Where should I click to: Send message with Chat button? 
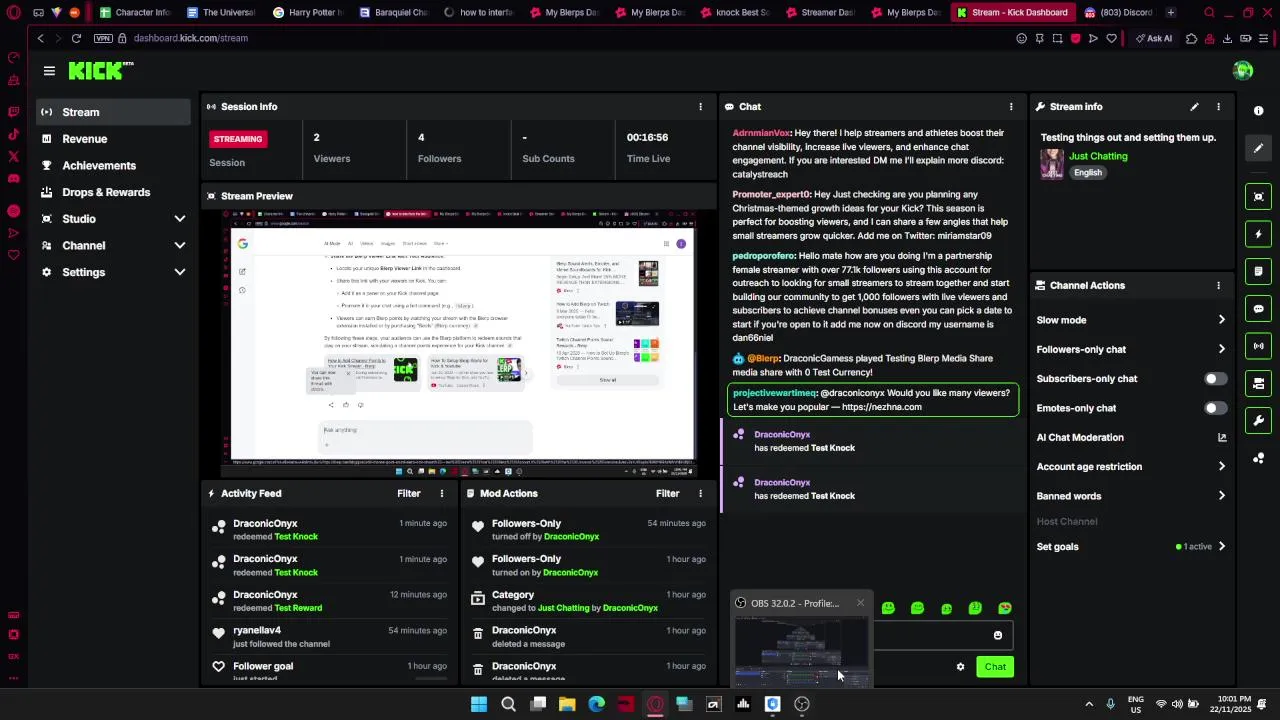(995, 667)
